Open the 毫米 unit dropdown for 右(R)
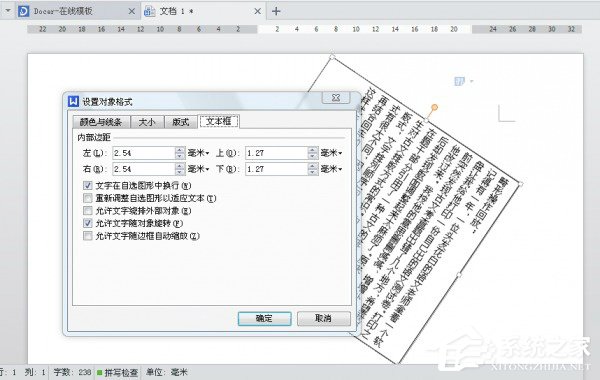The image size is (600, 380). tap(198, 169)
